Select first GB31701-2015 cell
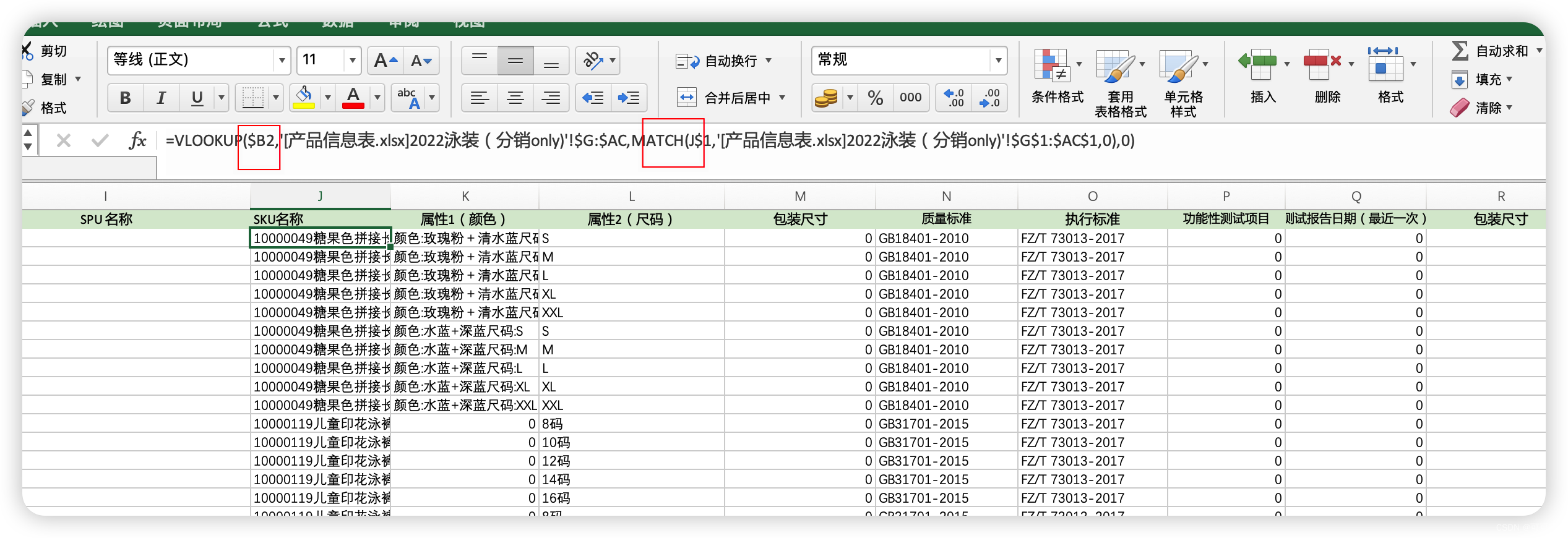Viewport: 1568px width, 538px height. pos(946,424)
